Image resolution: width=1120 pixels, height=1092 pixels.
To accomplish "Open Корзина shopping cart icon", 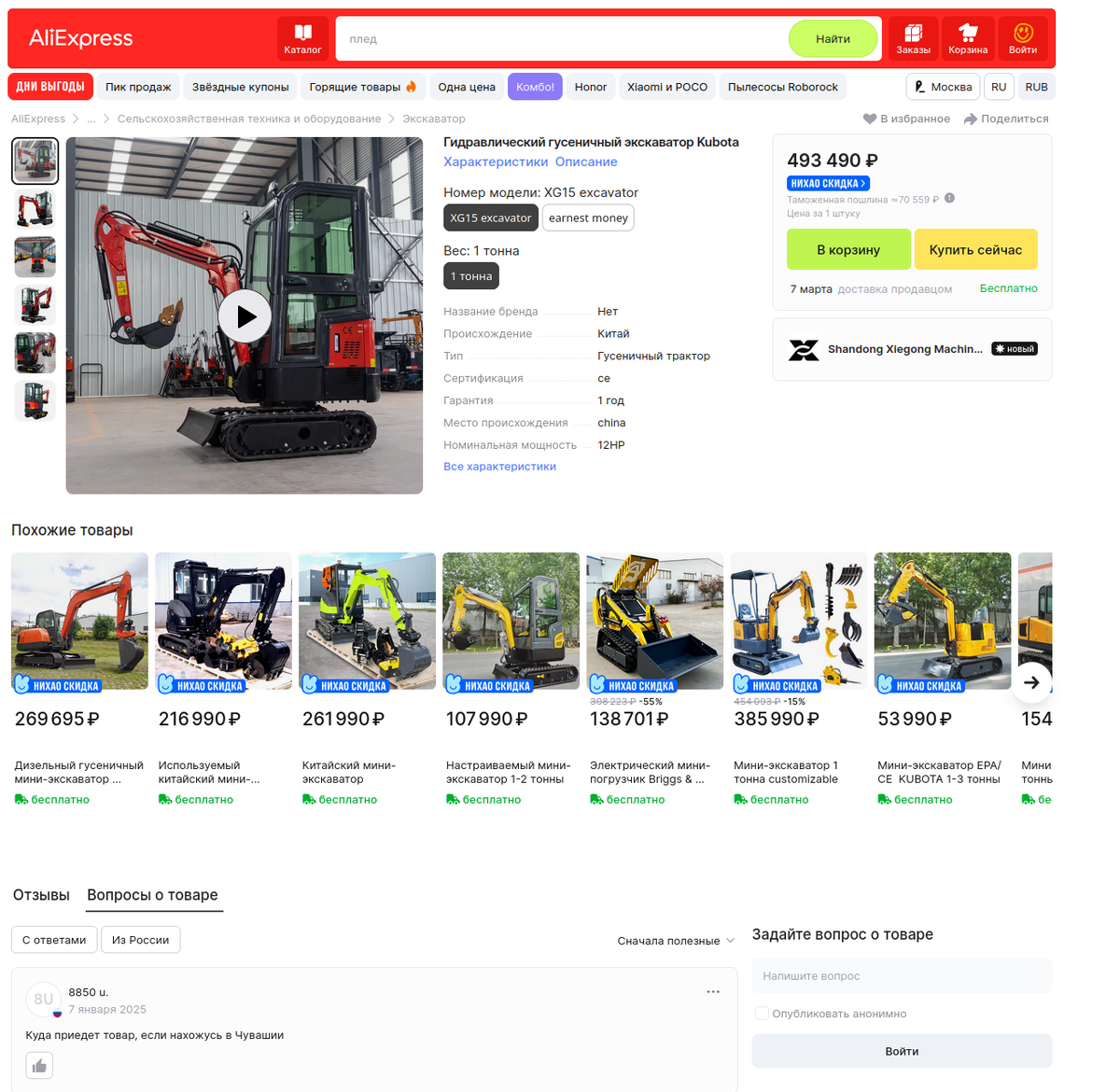I will (x=968, y=39).
